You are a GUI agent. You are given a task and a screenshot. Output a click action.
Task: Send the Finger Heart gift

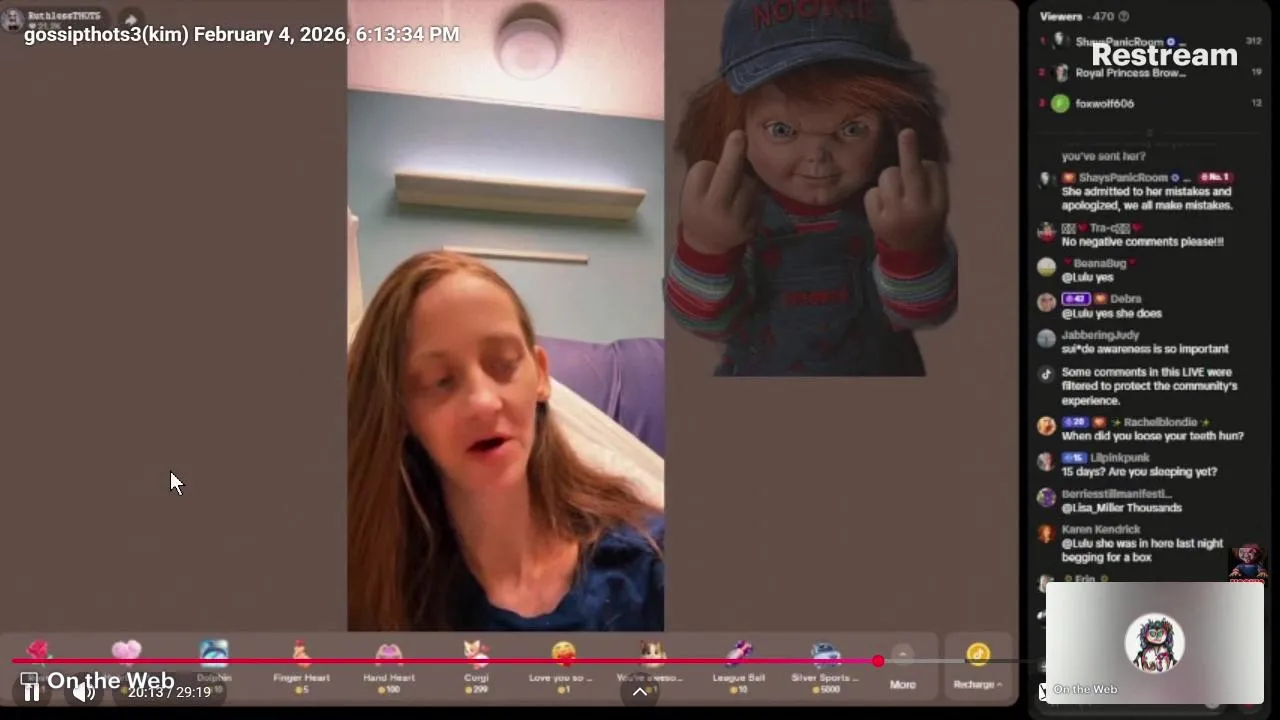click(x=301, y=666)
